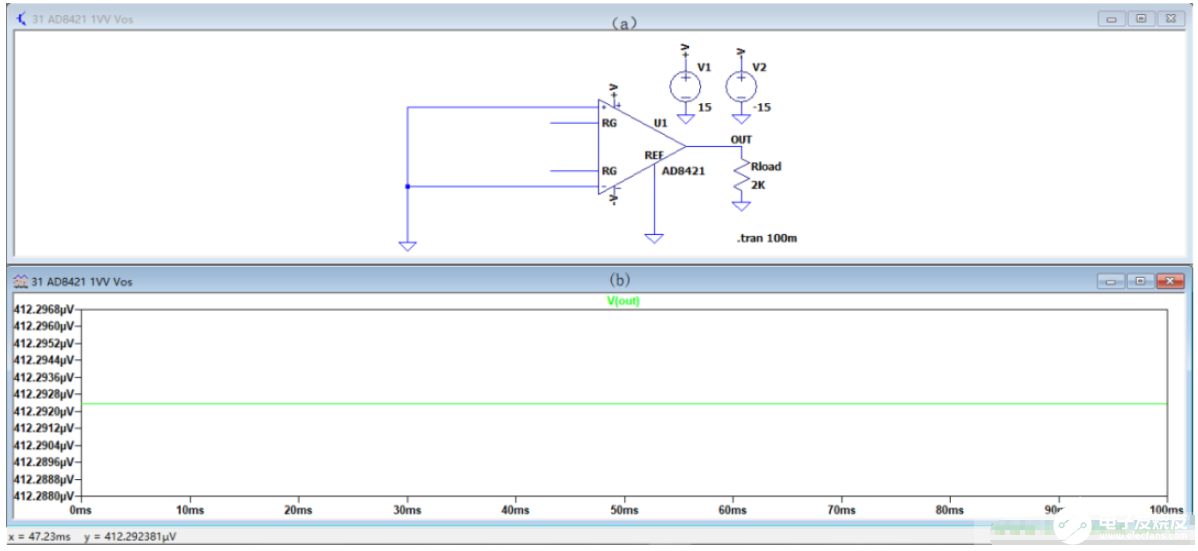Click ground symbol under V2 source
The image size is (1198, 551).
coord(740,118)
